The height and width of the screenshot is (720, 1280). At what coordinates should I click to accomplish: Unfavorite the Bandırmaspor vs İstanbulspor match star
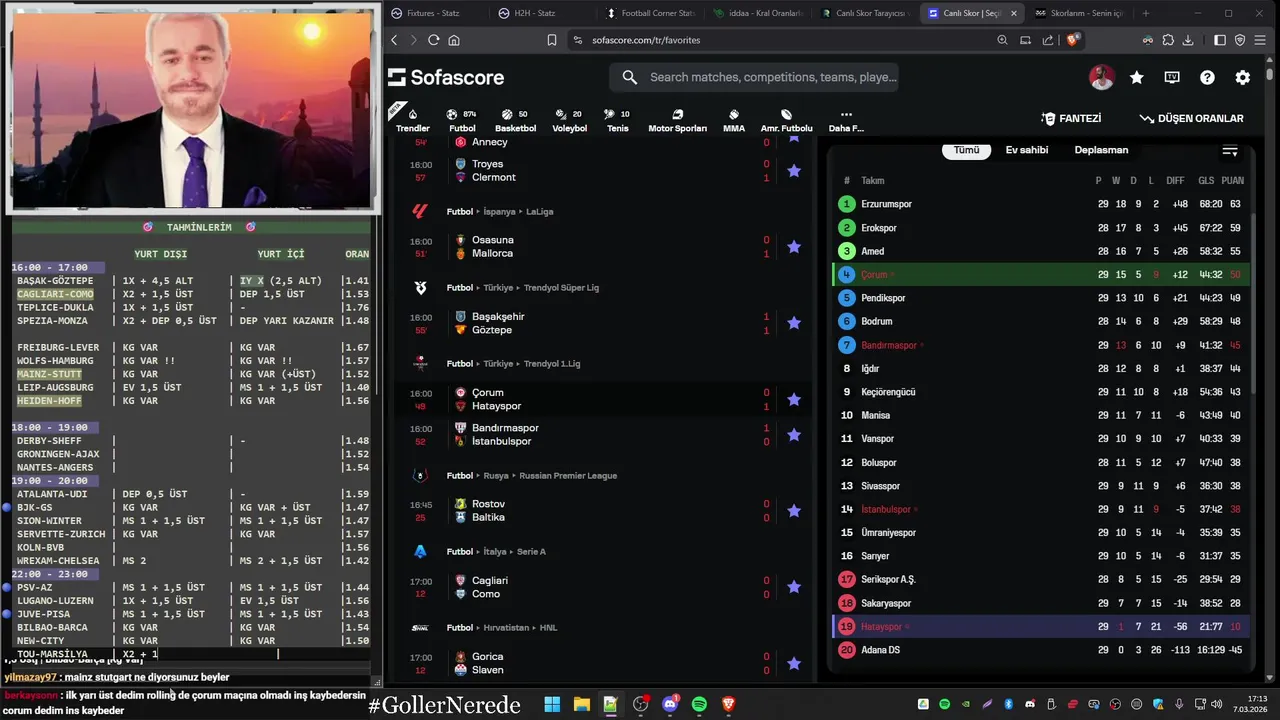[x=794, y=435]
